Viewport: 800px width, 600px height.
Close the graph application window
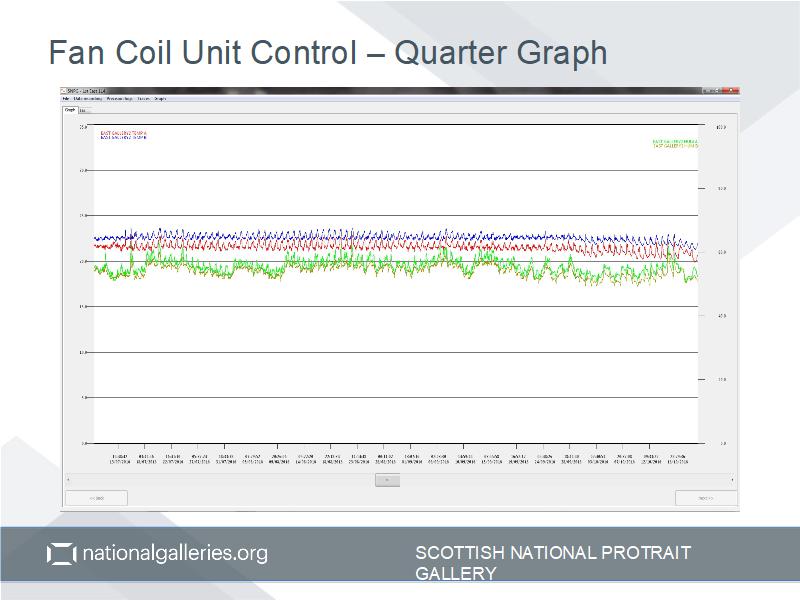[x=733, y=90]
